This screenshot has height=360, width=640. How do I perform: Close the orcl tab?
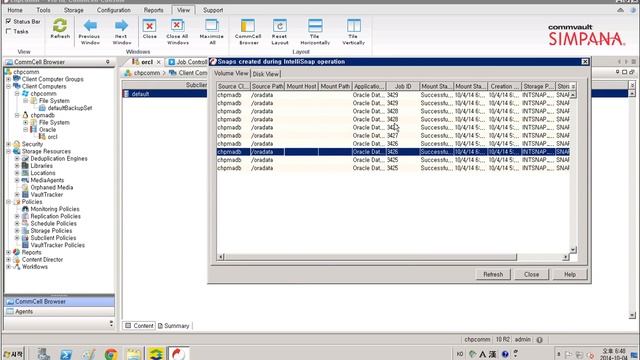click(x=159, y=62)
